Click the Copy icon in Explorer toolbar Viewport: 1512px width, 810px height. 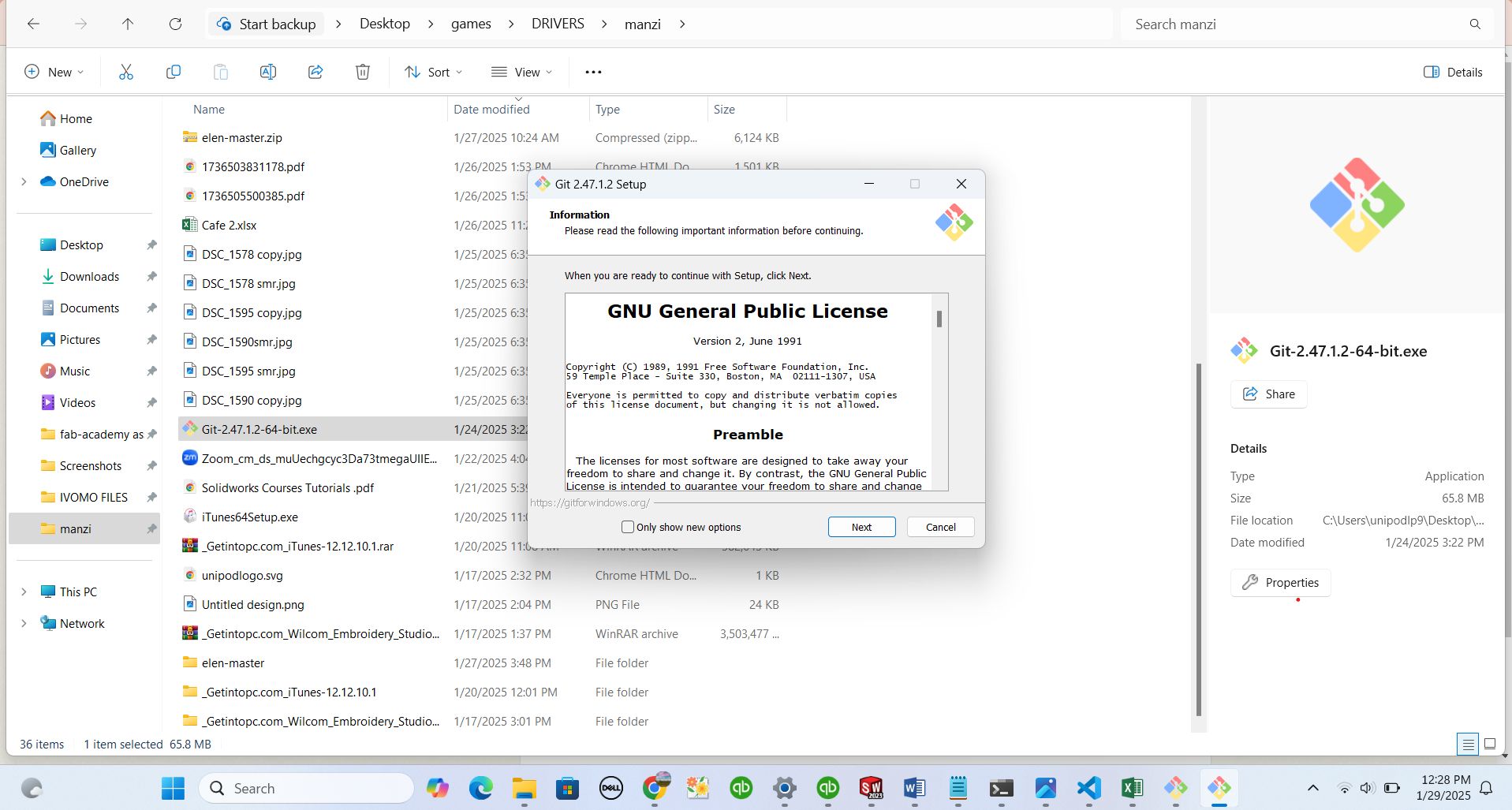tap(173, 72)
